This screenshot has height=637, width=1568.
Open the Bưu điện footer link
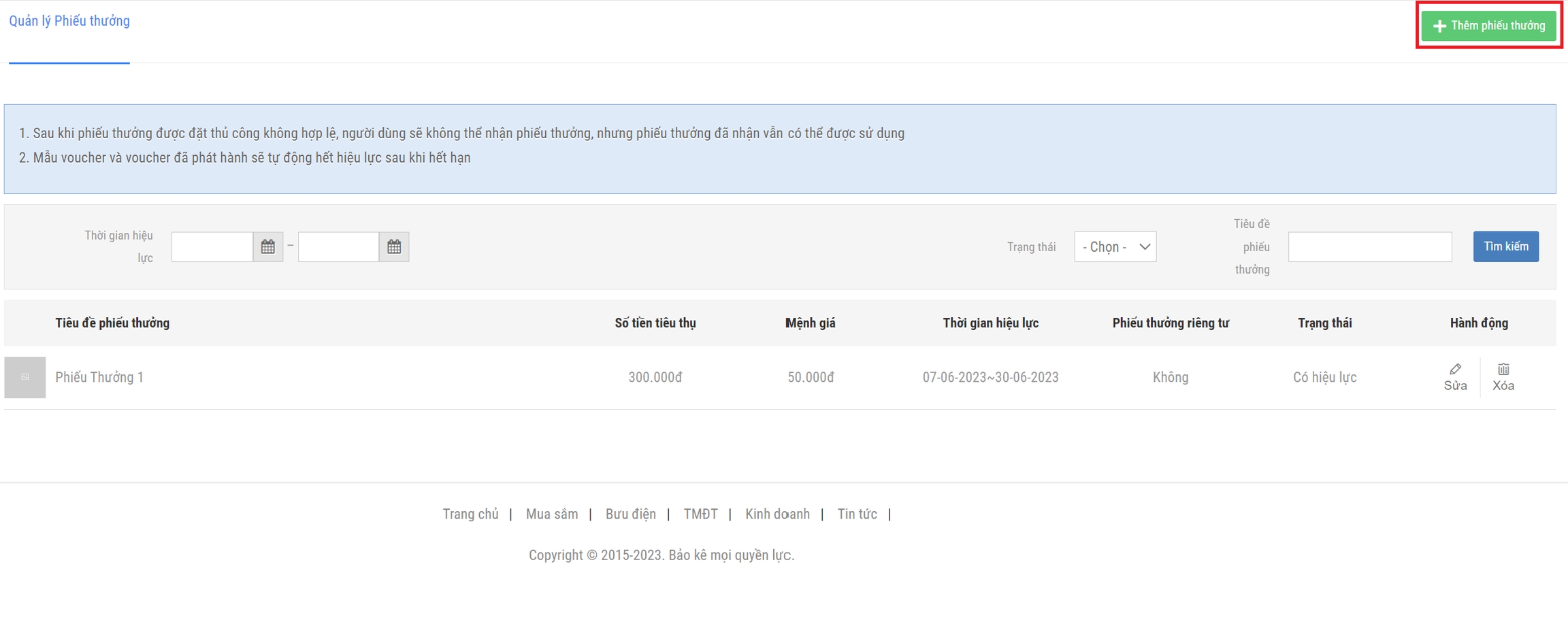point(630,514)
